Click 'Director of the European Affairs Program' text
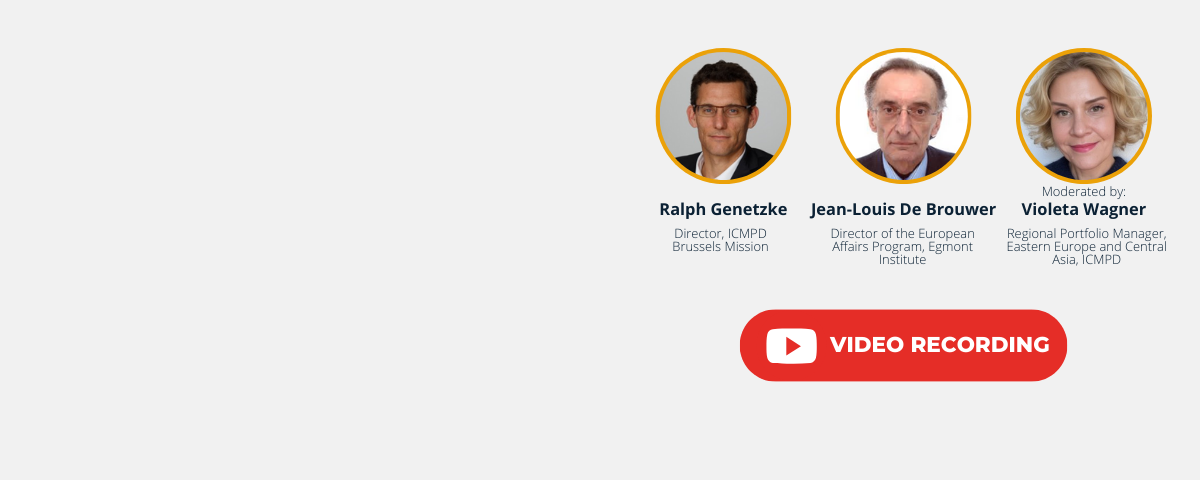 [x=903, y=240]
